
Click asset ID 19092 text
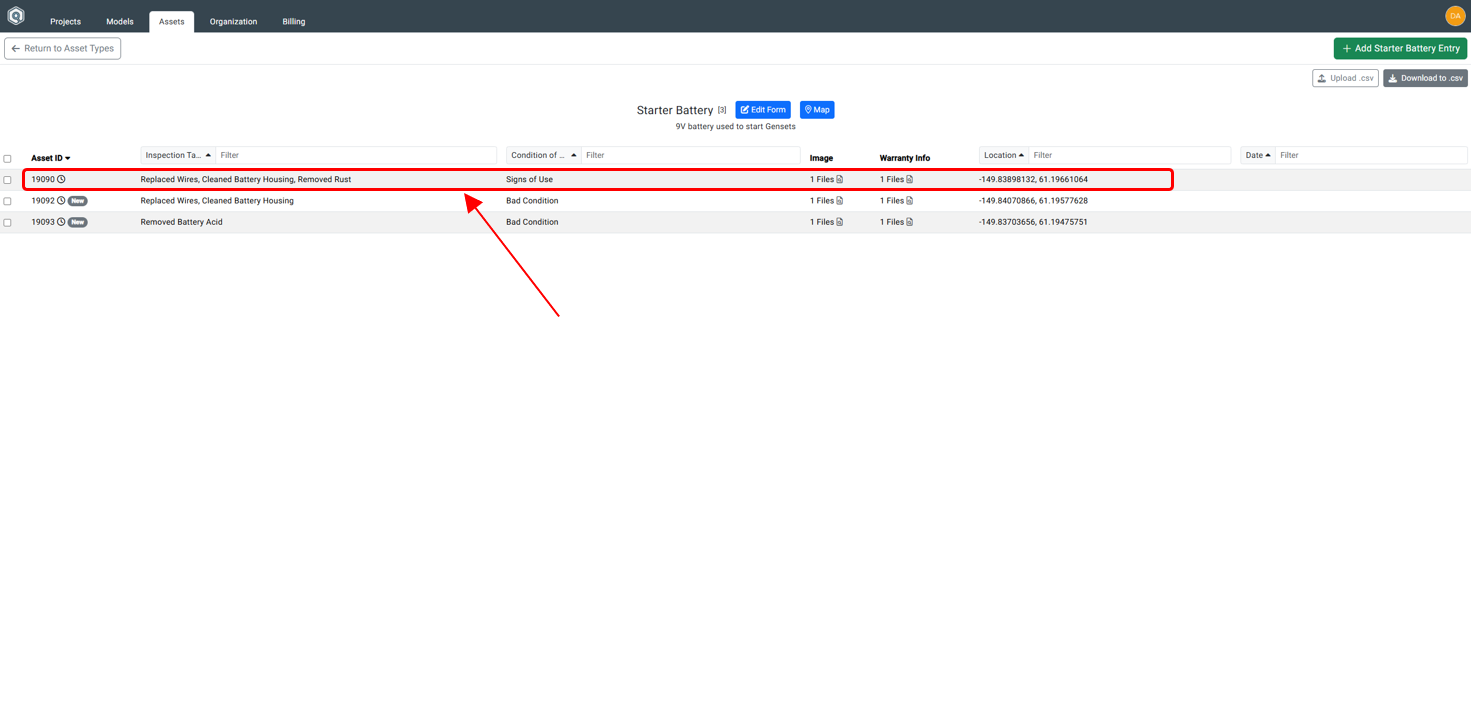[x=43, y=201]
